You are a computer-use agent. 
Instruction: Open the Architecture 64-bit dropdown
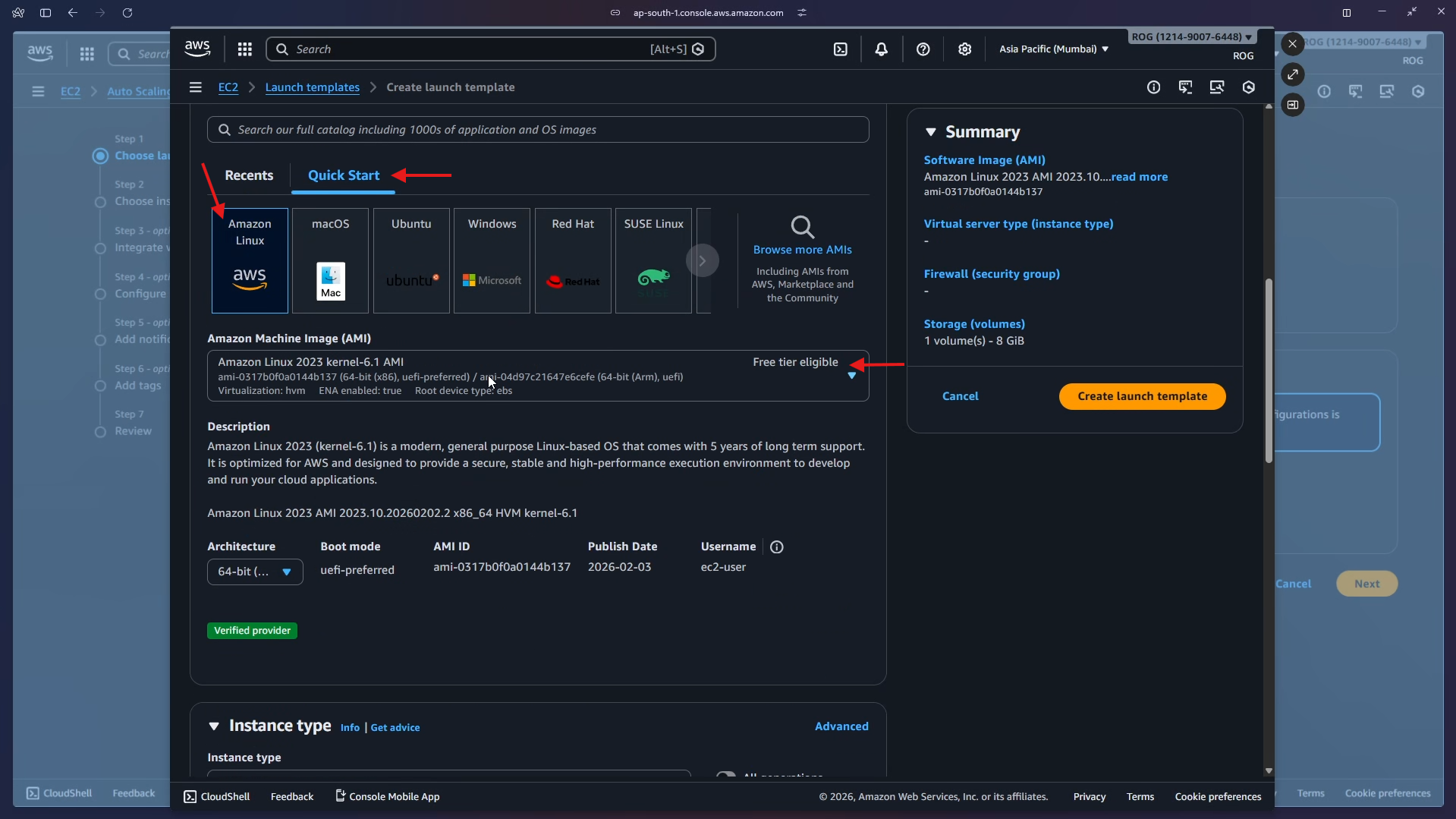[254, 572]
